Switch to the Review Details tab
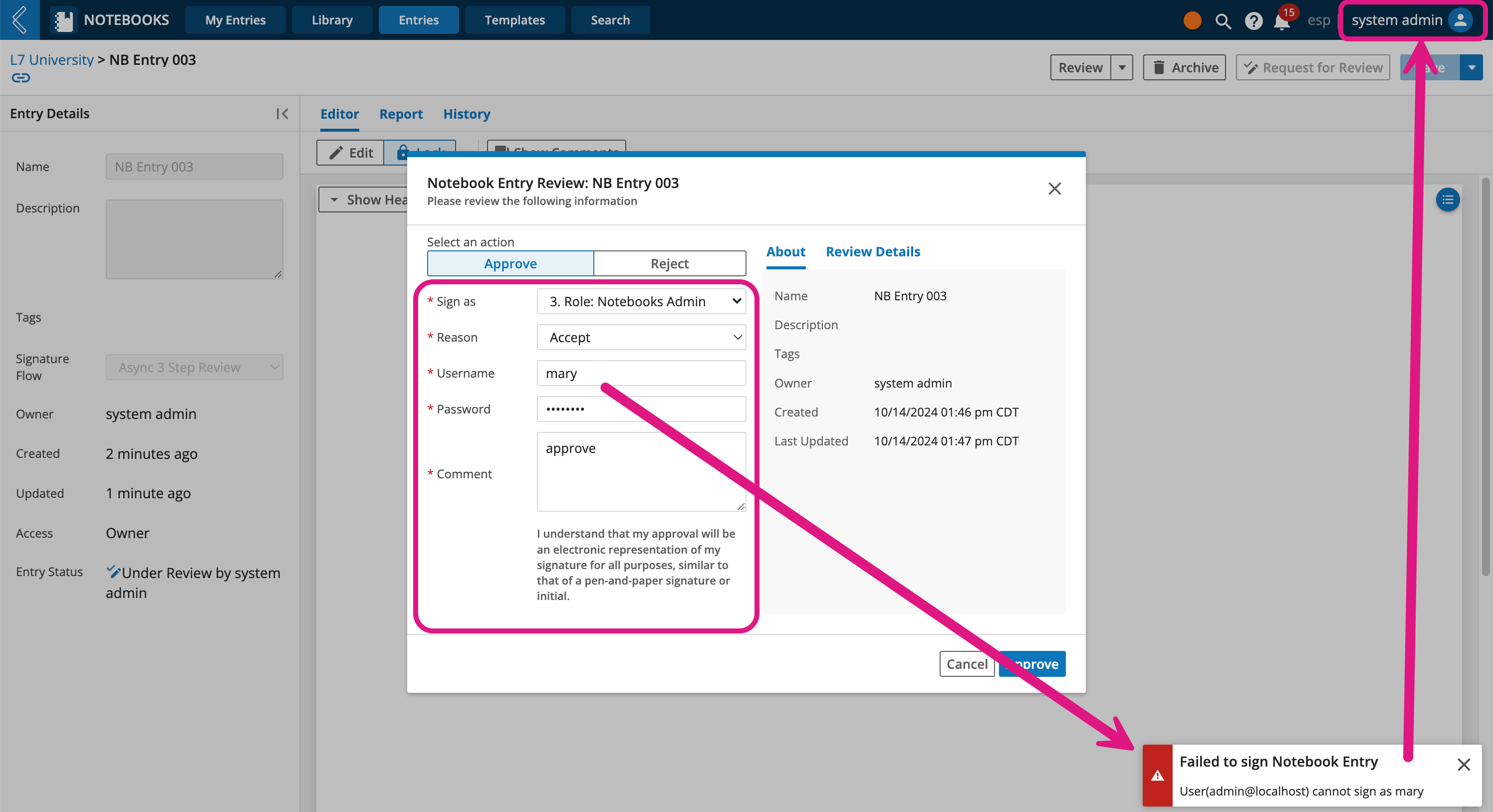The image size is (1493, 812). pos(873,251)
